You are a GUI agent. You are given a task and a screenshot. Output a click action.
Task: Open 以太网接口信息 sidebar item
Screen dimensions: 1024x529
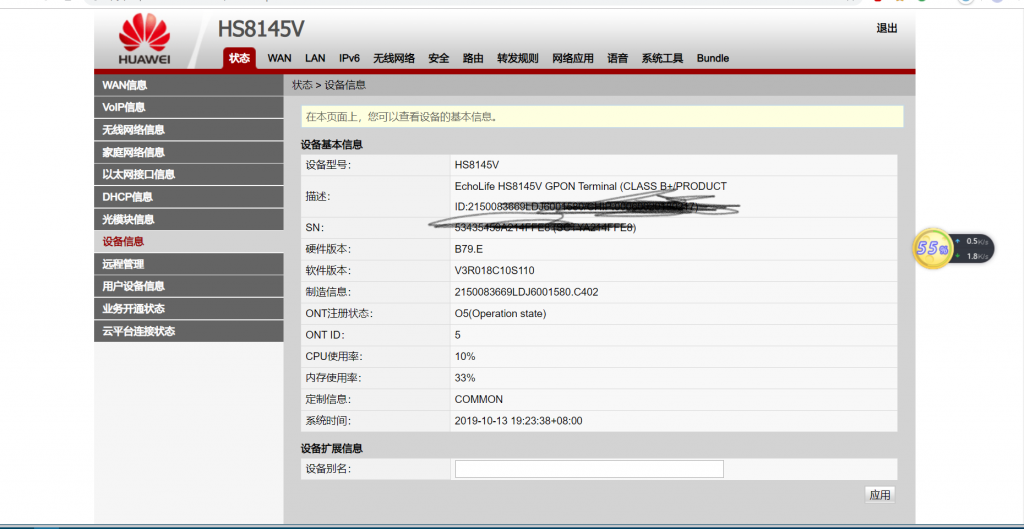coord(189,174)
